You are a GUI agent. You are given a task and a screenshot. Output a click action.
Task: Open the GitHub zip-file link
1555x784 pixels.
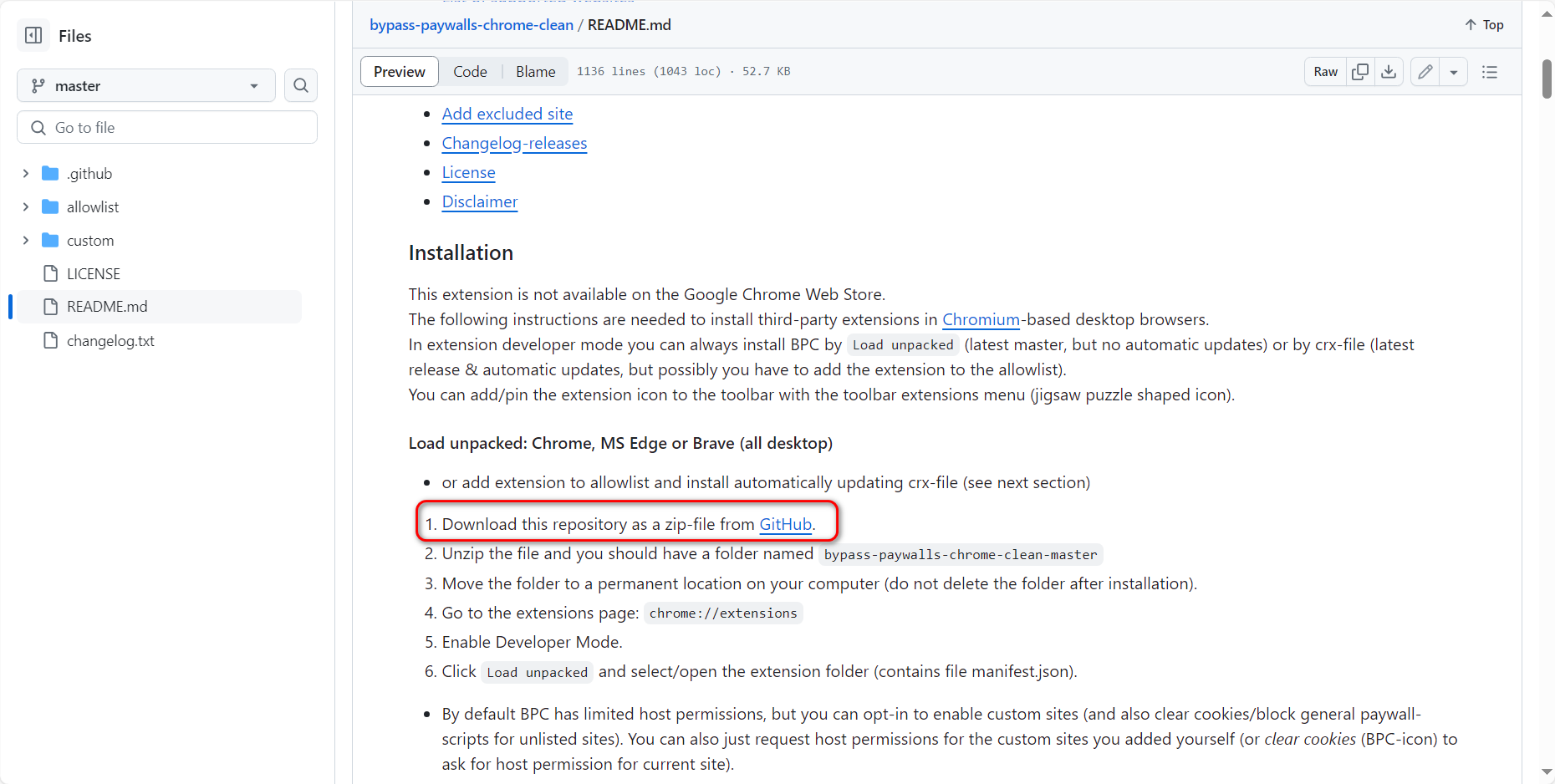click(x=785, y=524)
